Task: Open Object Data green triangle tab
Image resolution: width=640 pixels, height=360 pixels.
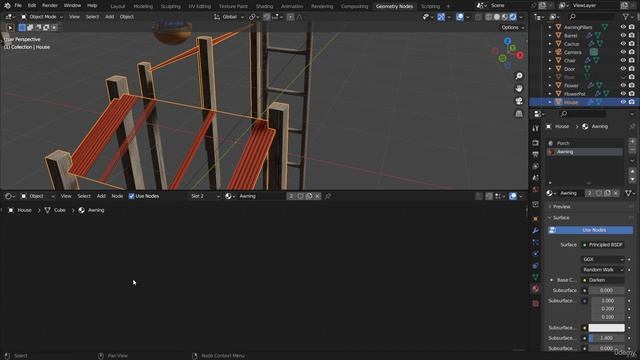Action: tap(536, 277)
